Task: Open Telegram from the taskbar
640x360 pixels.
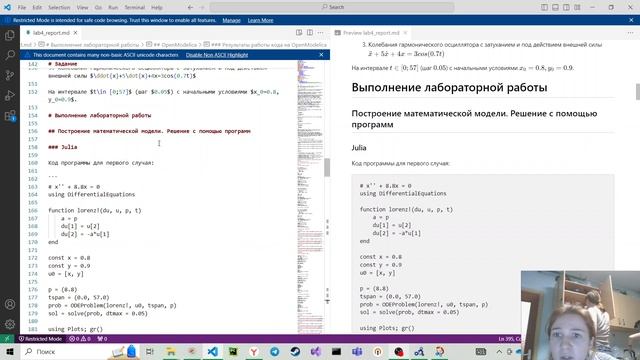Action: pos(274,351)
